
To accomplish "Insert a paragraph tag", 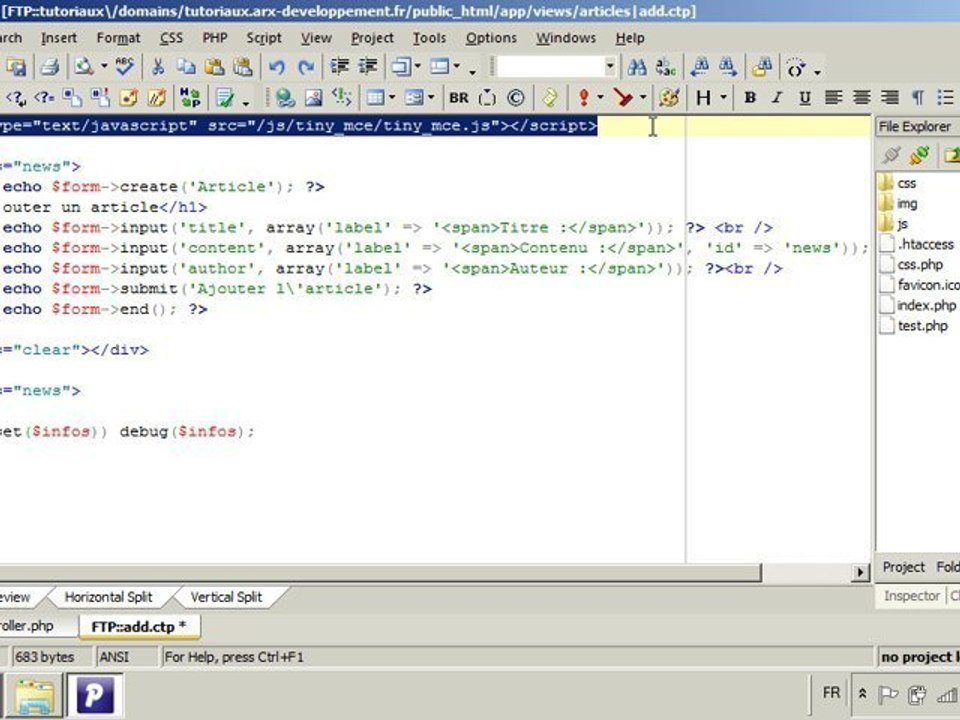I will (918, 97).
